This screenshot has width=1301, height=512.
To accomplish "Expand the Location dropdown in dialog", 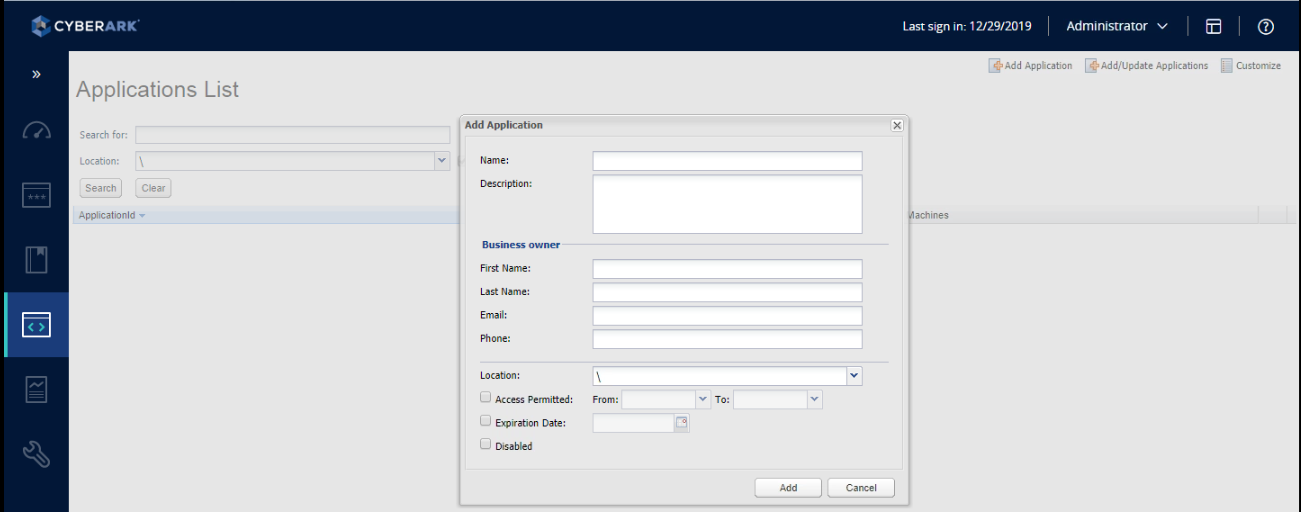I will click(854, 376).
